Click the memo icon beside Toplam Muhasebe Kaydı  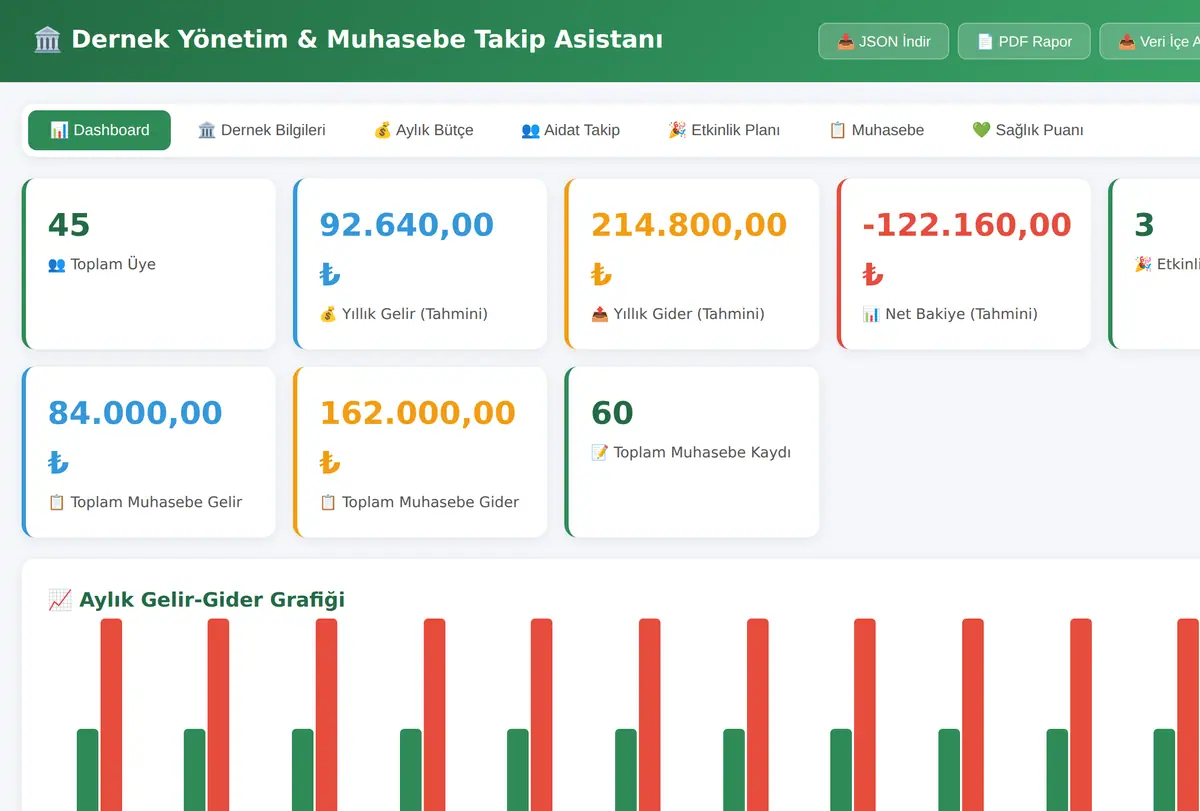pos(600,453)
